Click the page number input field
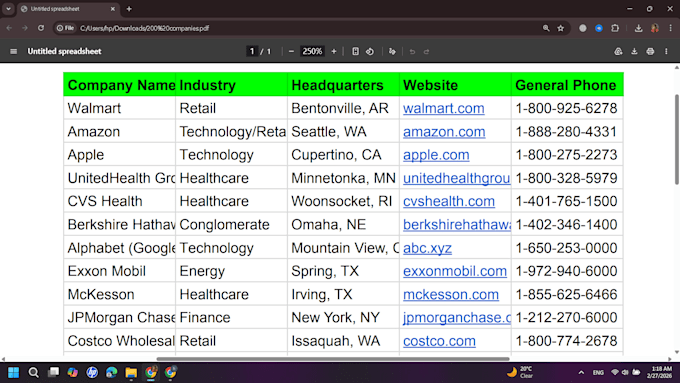This screenshot has height=383, width=680. point(252,51)
